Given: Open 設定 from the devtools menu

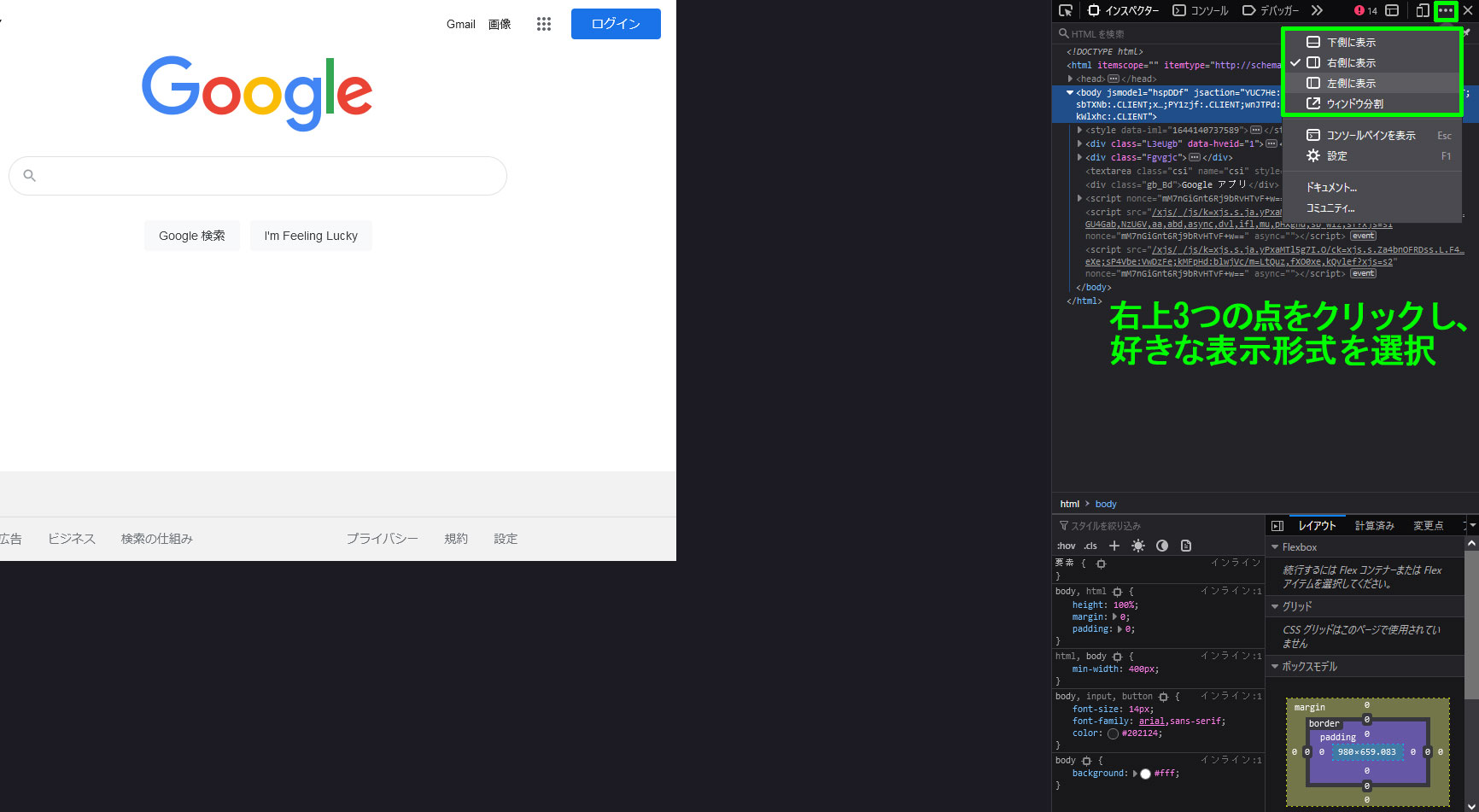Looking at the screenshot, I should coord(1371,155).
